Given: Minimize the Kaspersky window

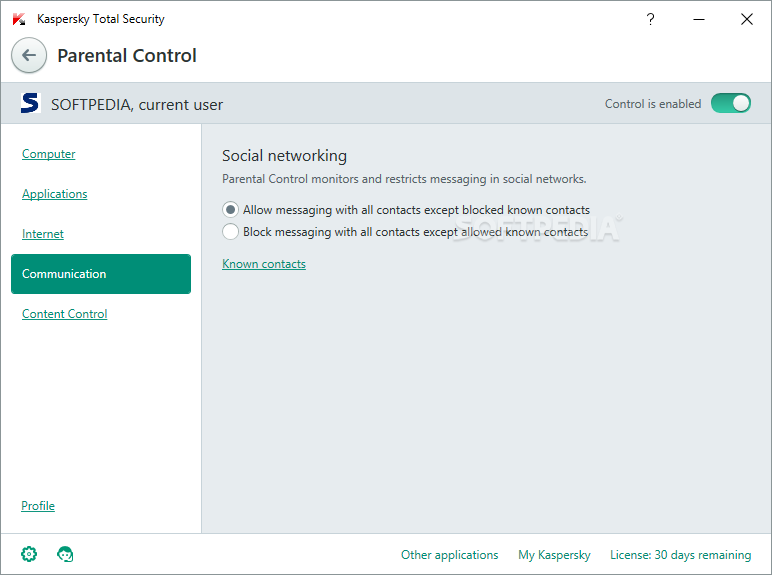Looking at the screenshot, I should pos(699,19).
